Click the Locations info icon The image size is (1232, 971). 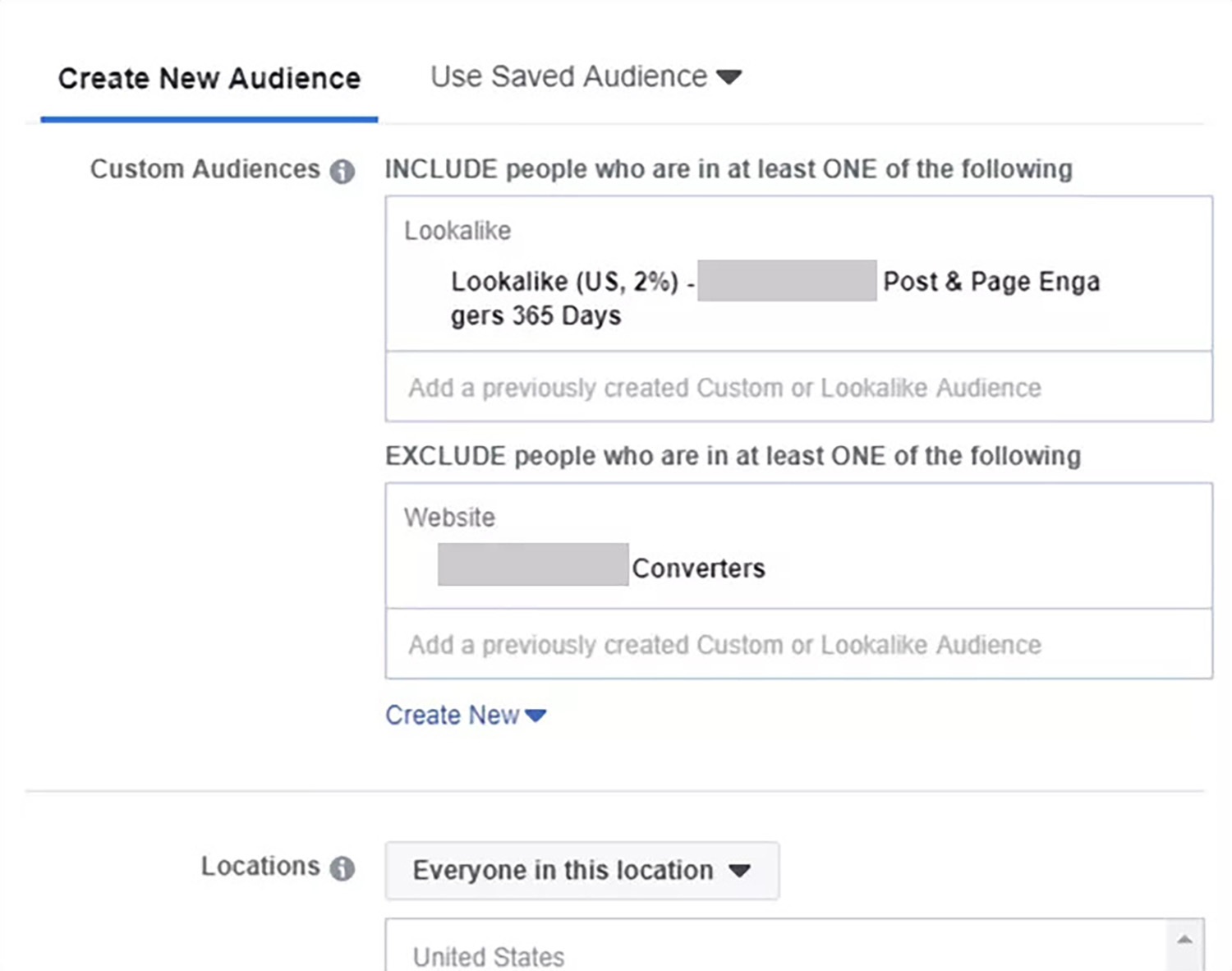coord(344,868)
